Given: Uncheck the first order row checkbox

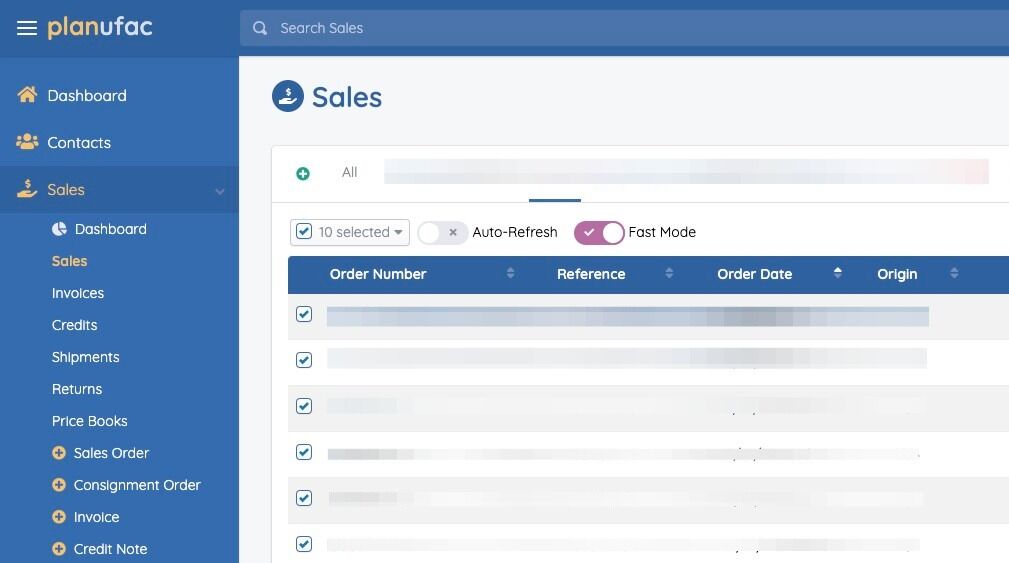Looking at the screenshot, I should click(304, 314).
